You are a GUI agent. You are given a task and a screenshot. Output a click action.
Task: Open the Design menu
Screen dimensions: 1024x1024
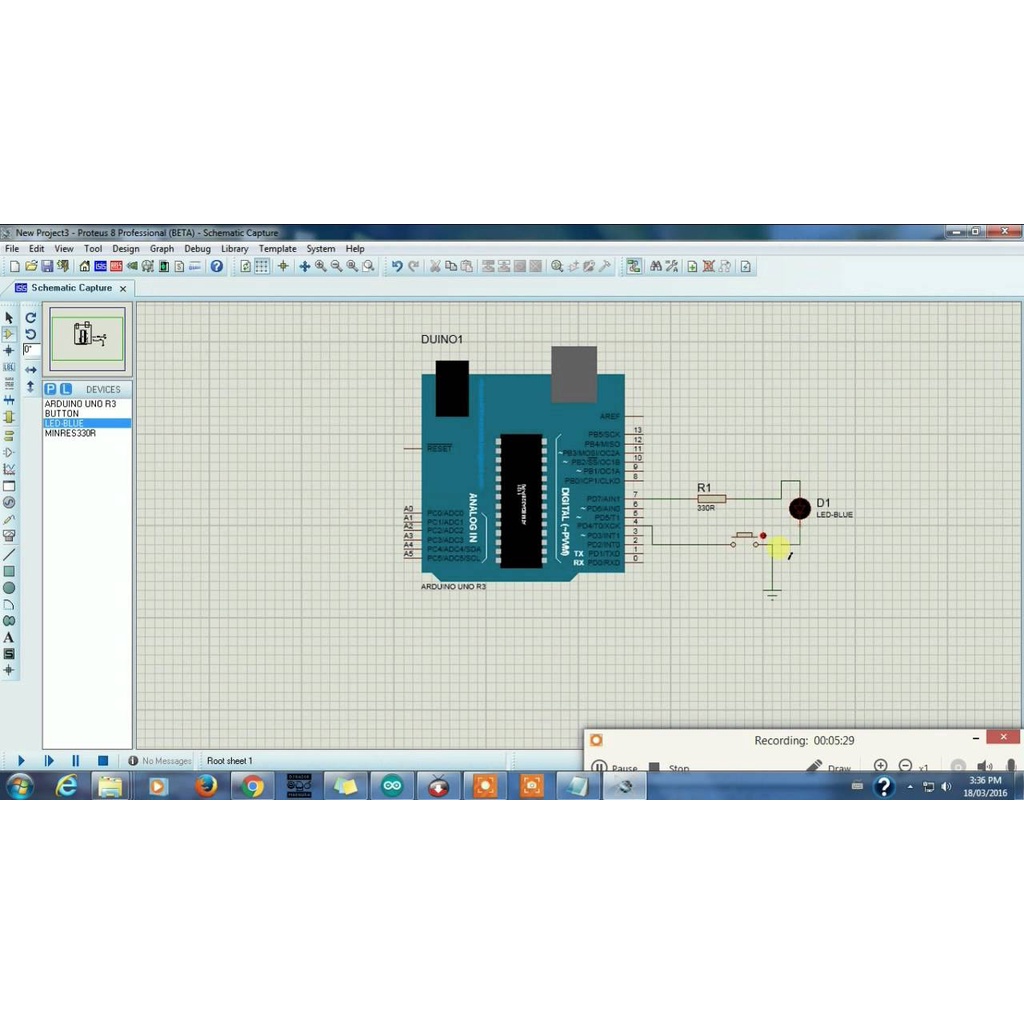(x=125, y=249)
